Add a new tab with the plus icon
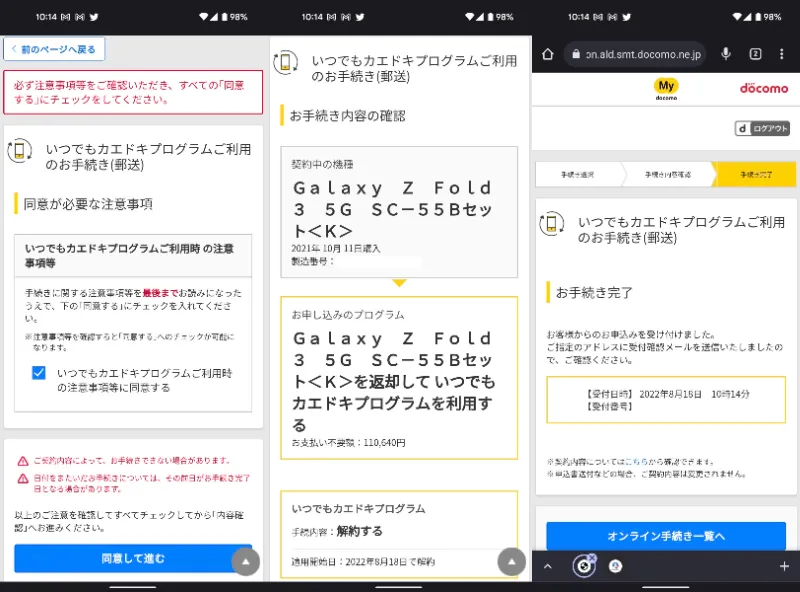 click(784, 566)
